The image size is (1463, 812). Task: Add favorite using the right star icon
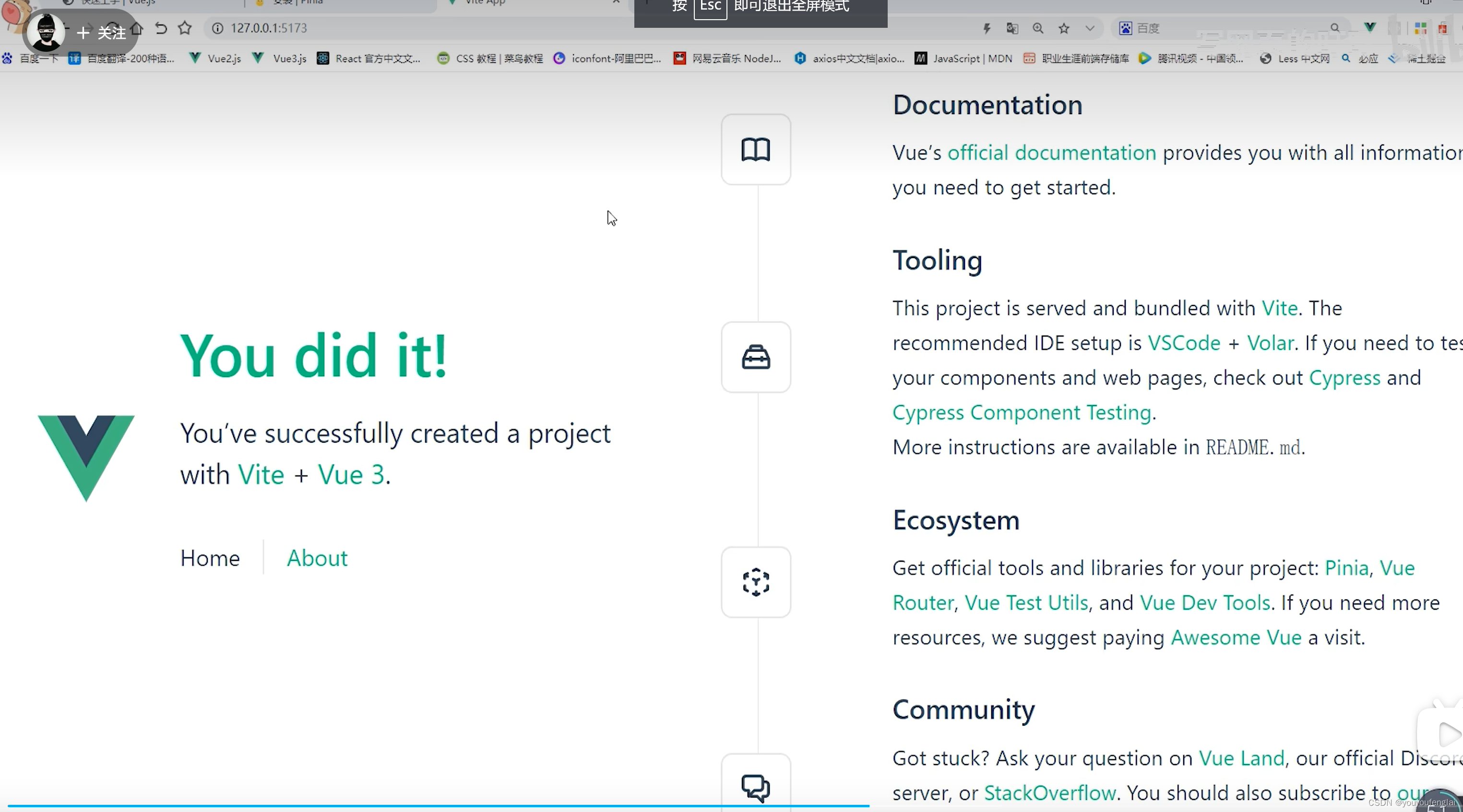1064,28
